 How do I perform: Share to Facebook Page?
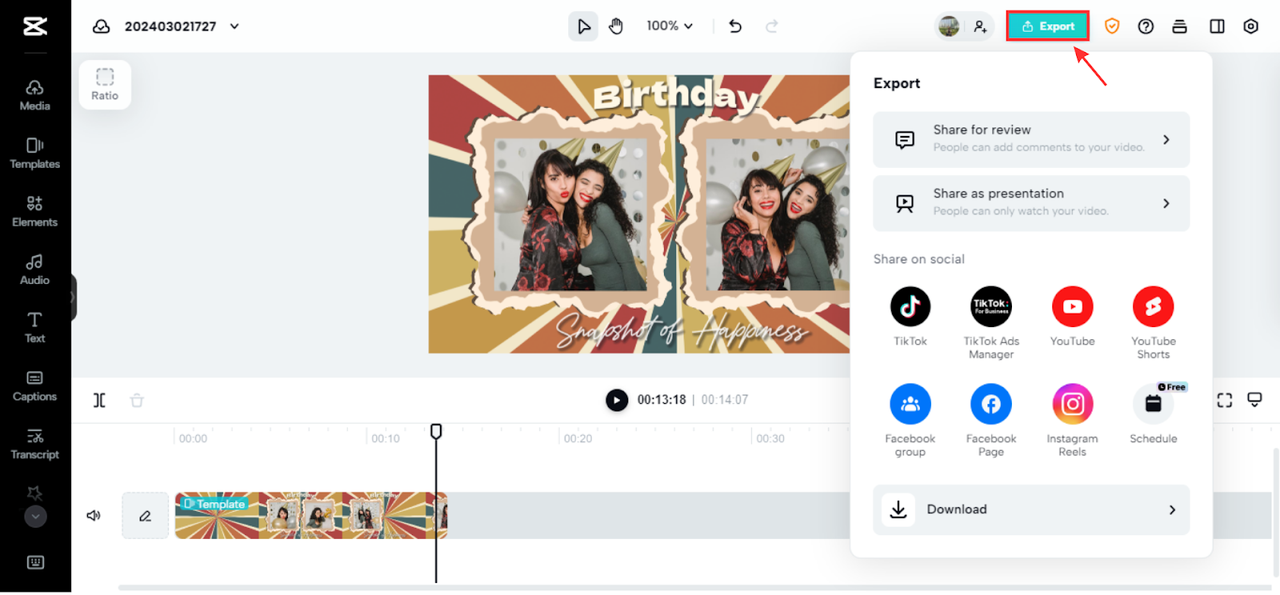[x=991, y=421]
